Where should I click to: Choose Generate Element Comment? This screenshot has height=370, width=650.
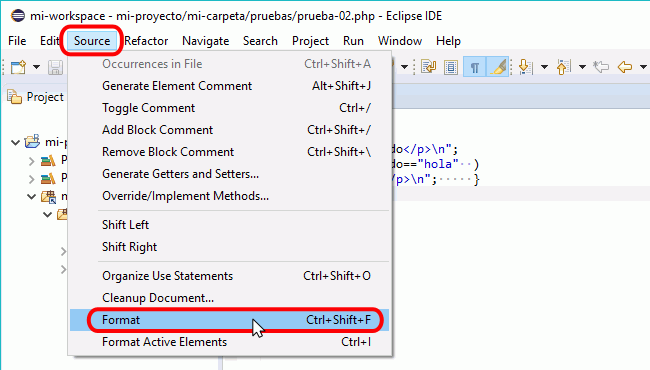[229, 86]
